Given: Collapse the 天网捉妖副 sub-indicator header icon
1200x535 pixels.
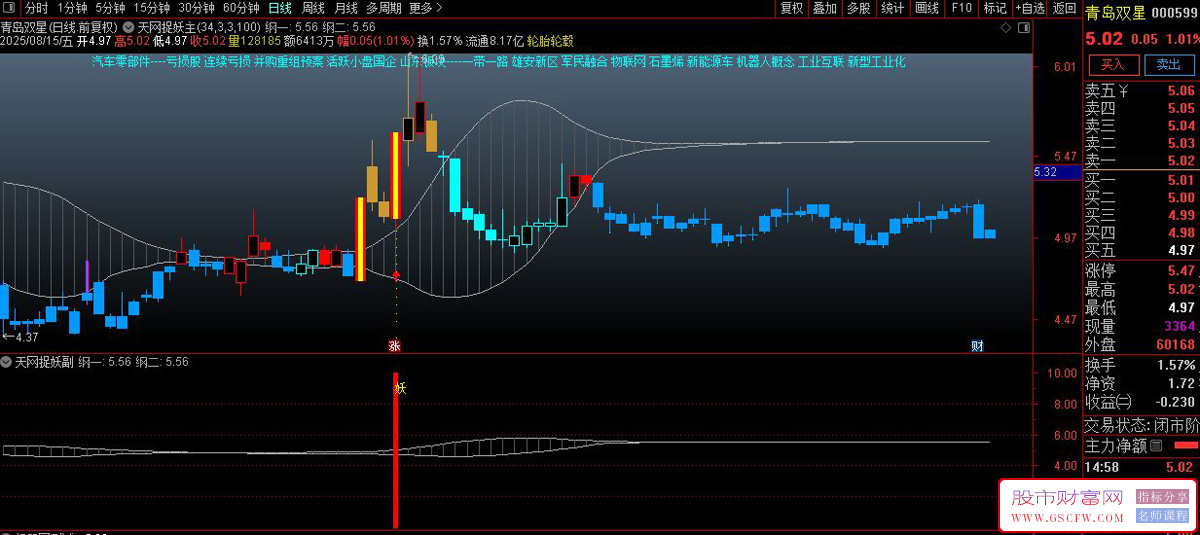Looking at the screenshot, I should click(x=7, y=361).
